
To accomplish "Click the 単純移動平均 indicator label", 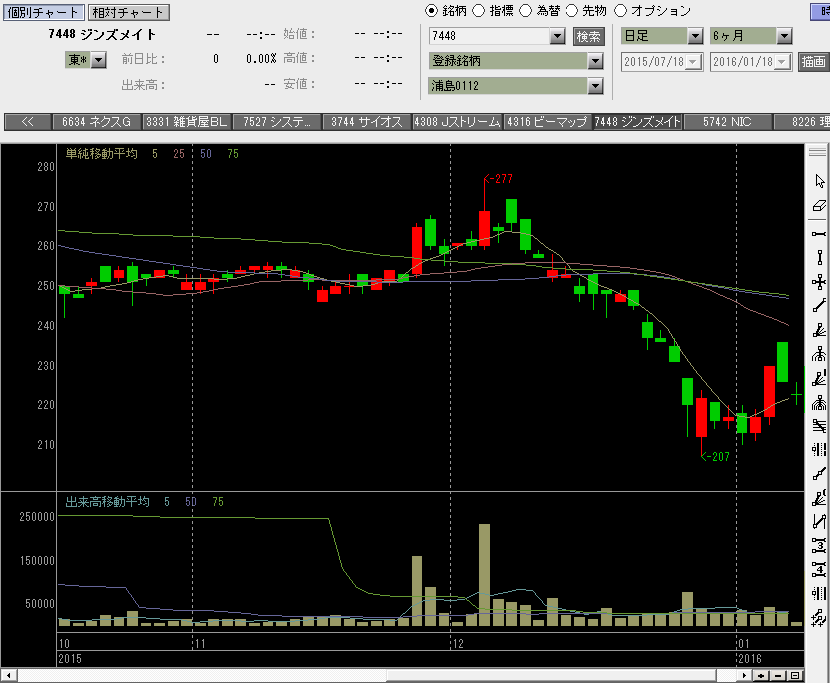I will (x=101, y=154).
